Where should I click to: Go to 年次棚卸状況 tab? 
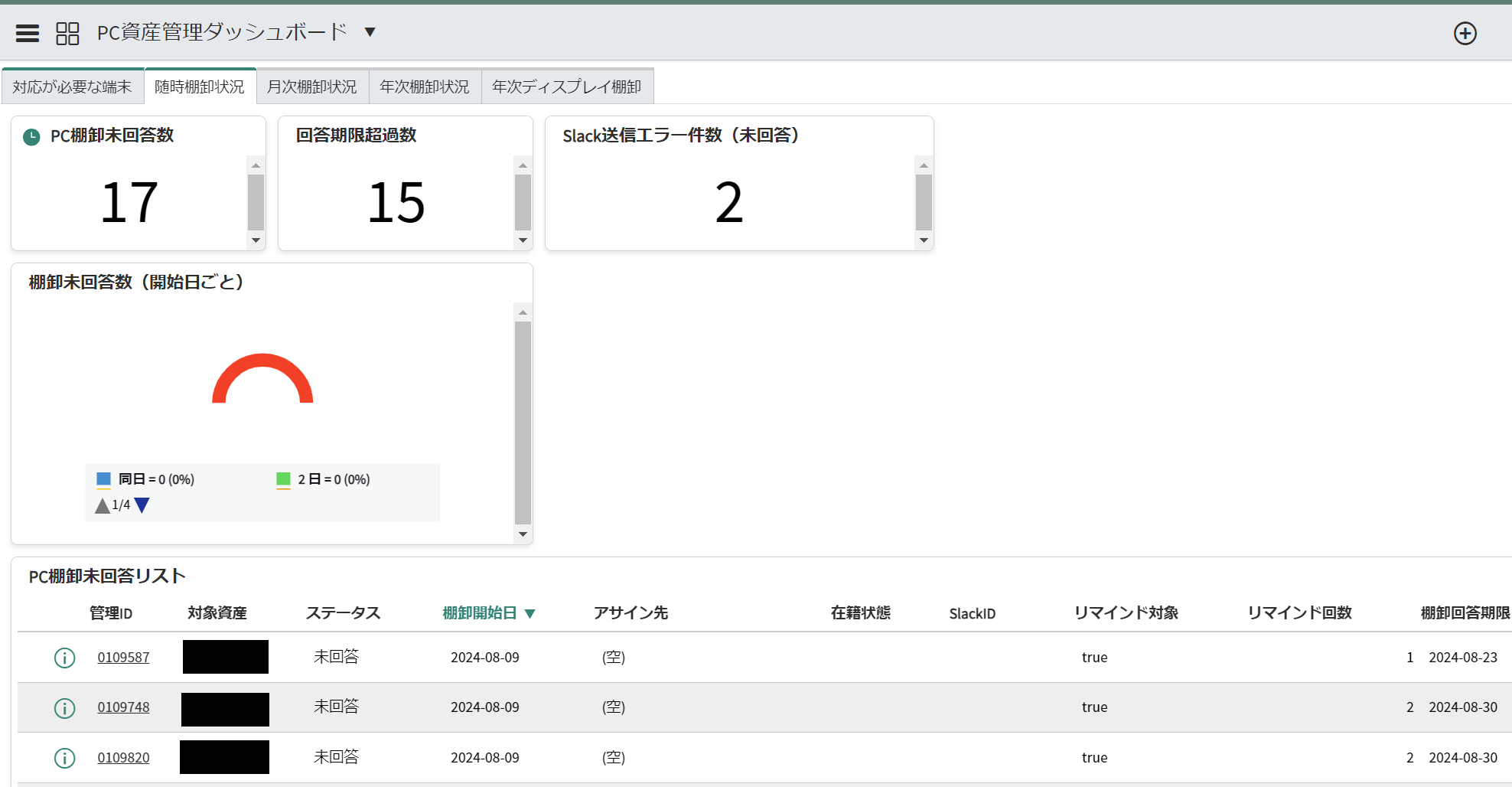coord(425,87)
